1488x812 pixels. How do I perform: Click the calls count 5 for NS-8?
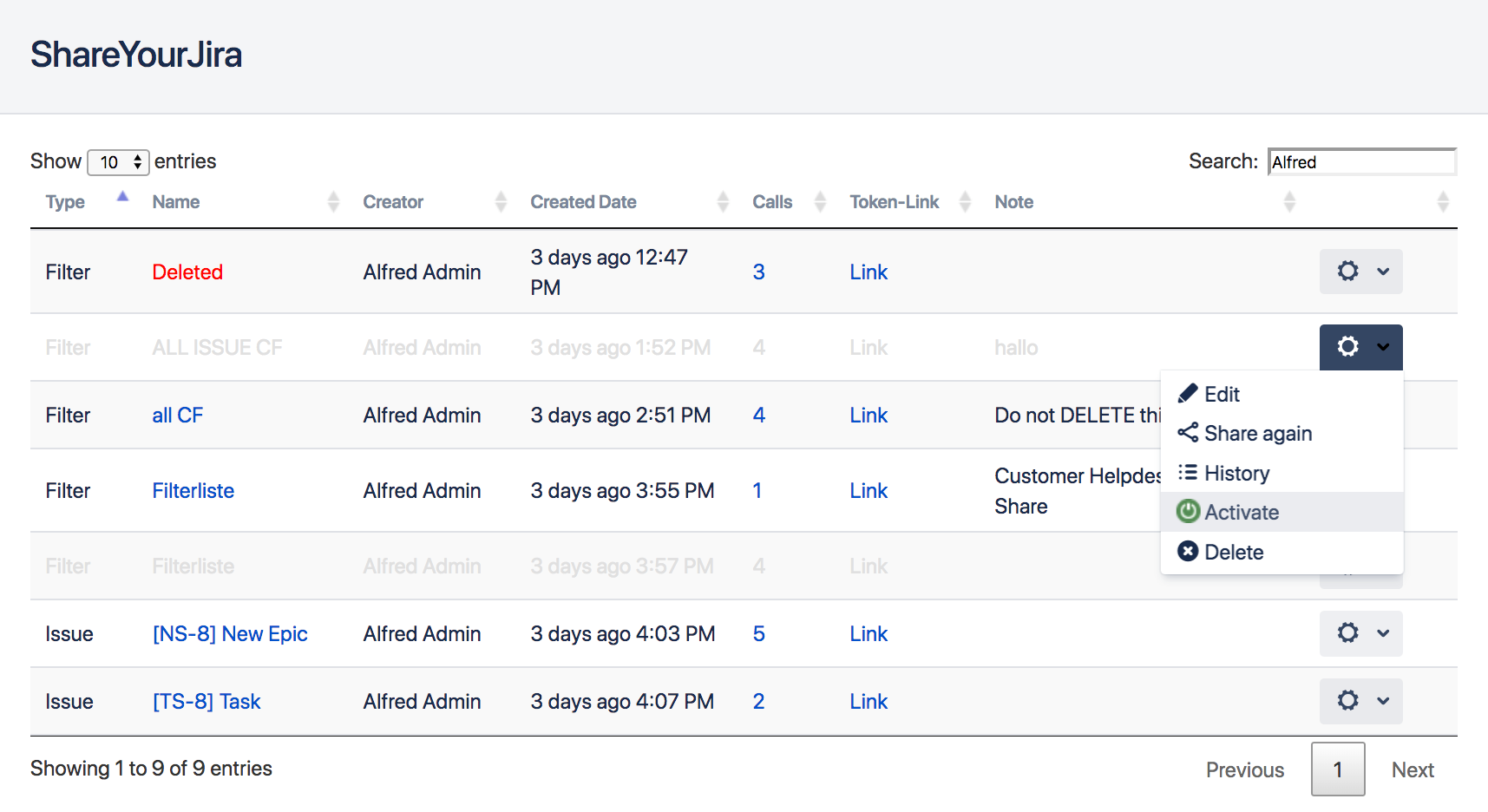pyautogui.click(x=758, y=634)
